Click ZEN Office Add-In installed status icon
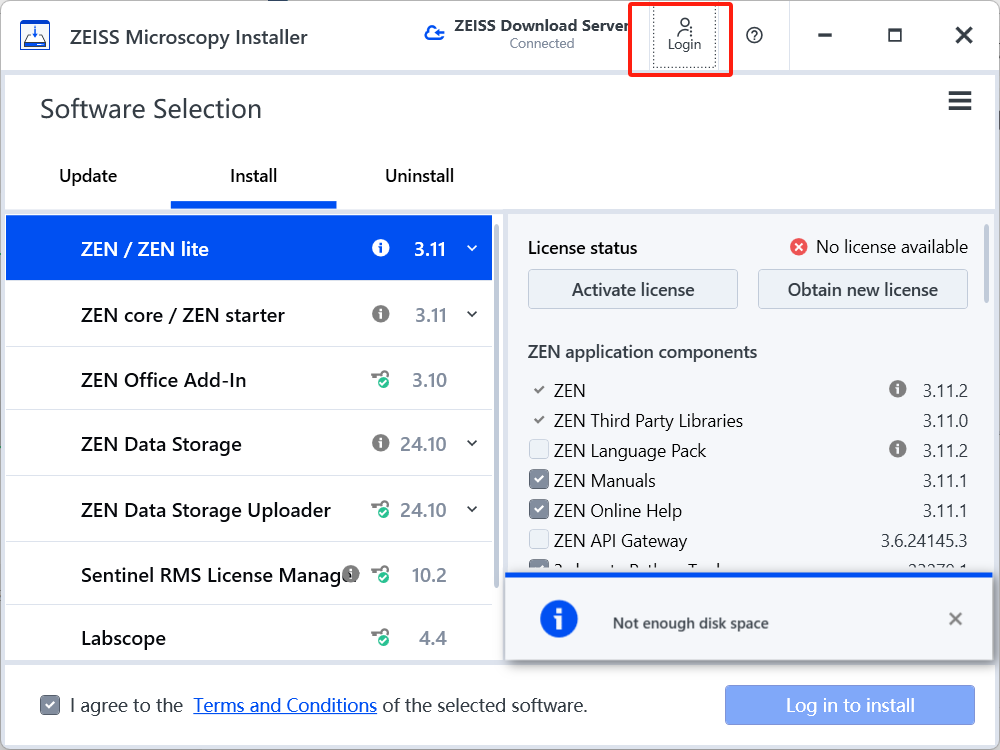Screen dimensions: 1000x750 coord(381,379)
